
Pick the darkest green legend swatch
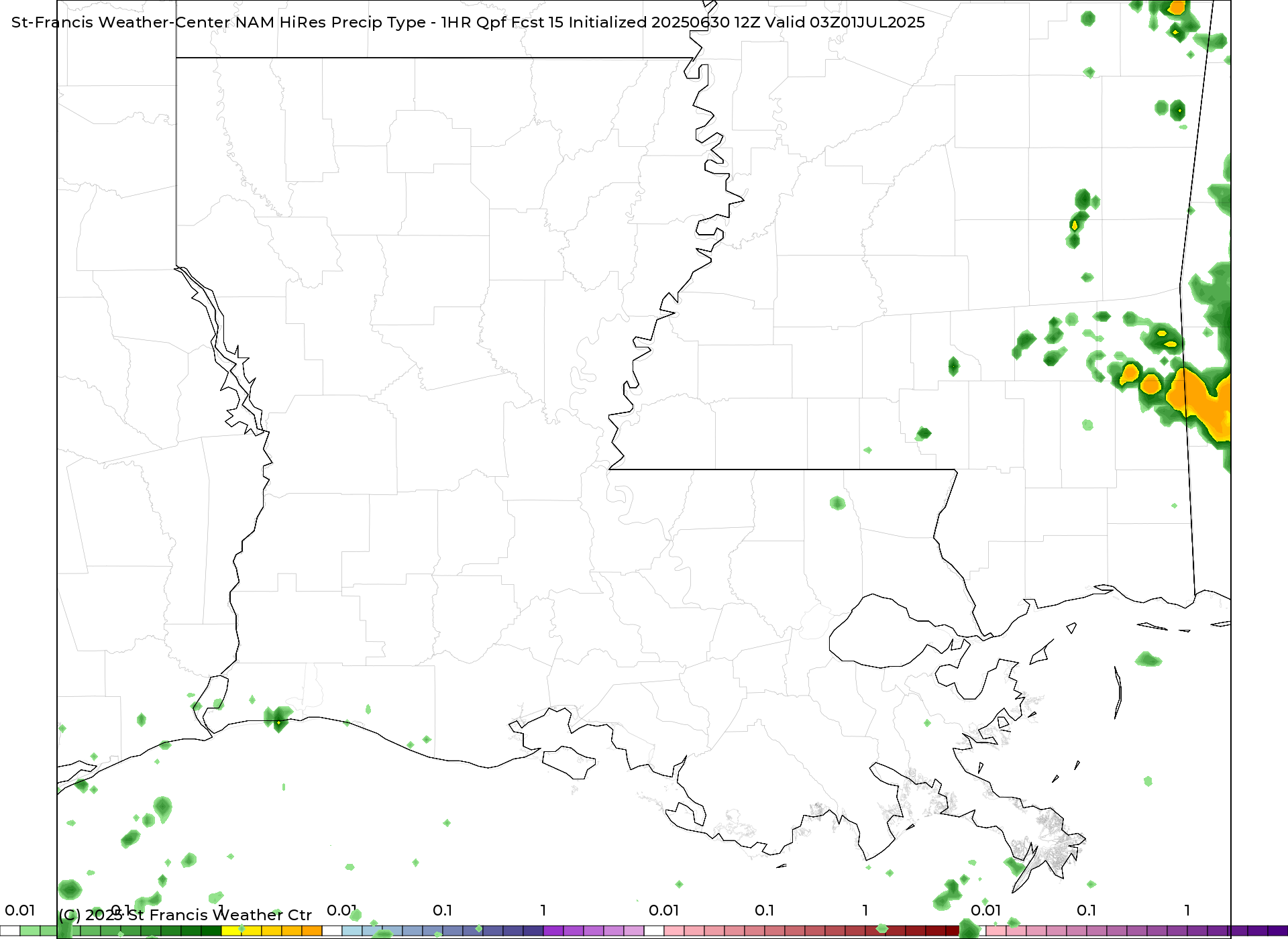(x=211, y=931)
